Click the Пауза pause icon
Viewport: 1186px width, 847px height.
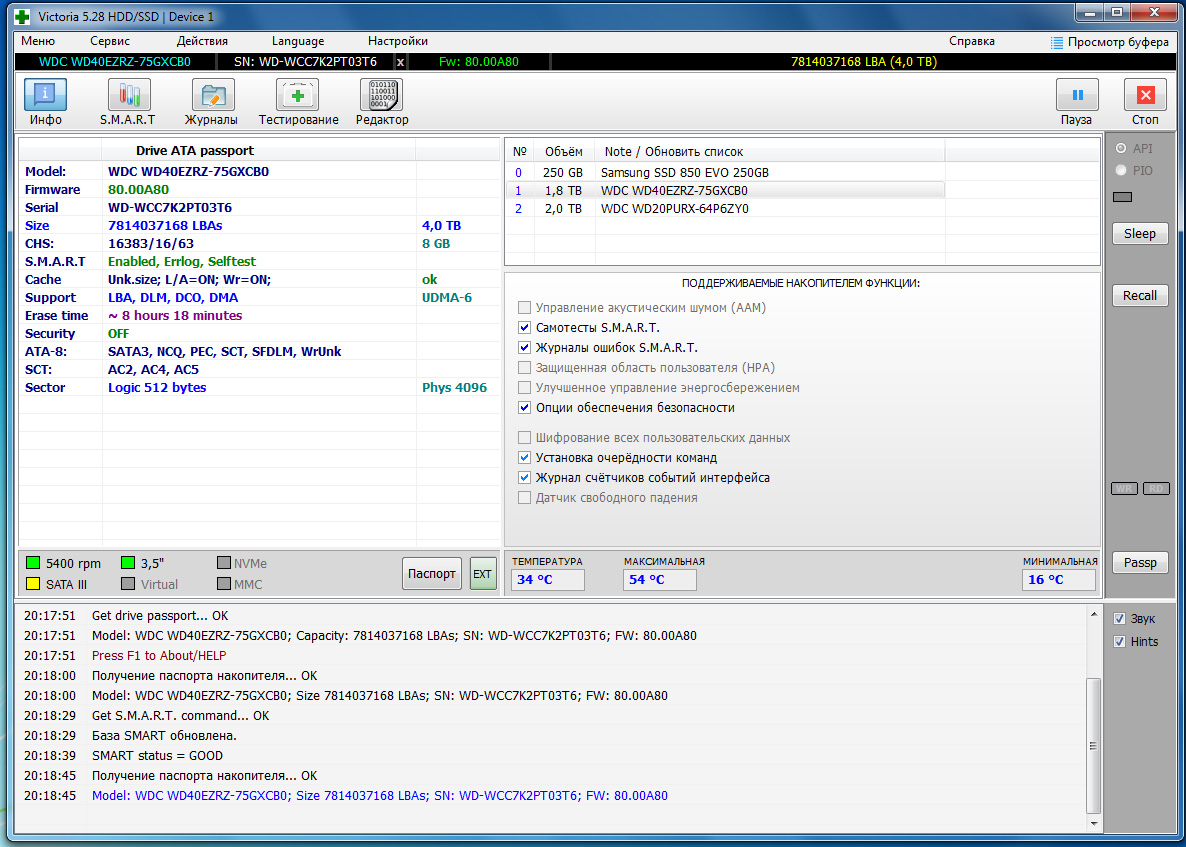click(1077, 95)
